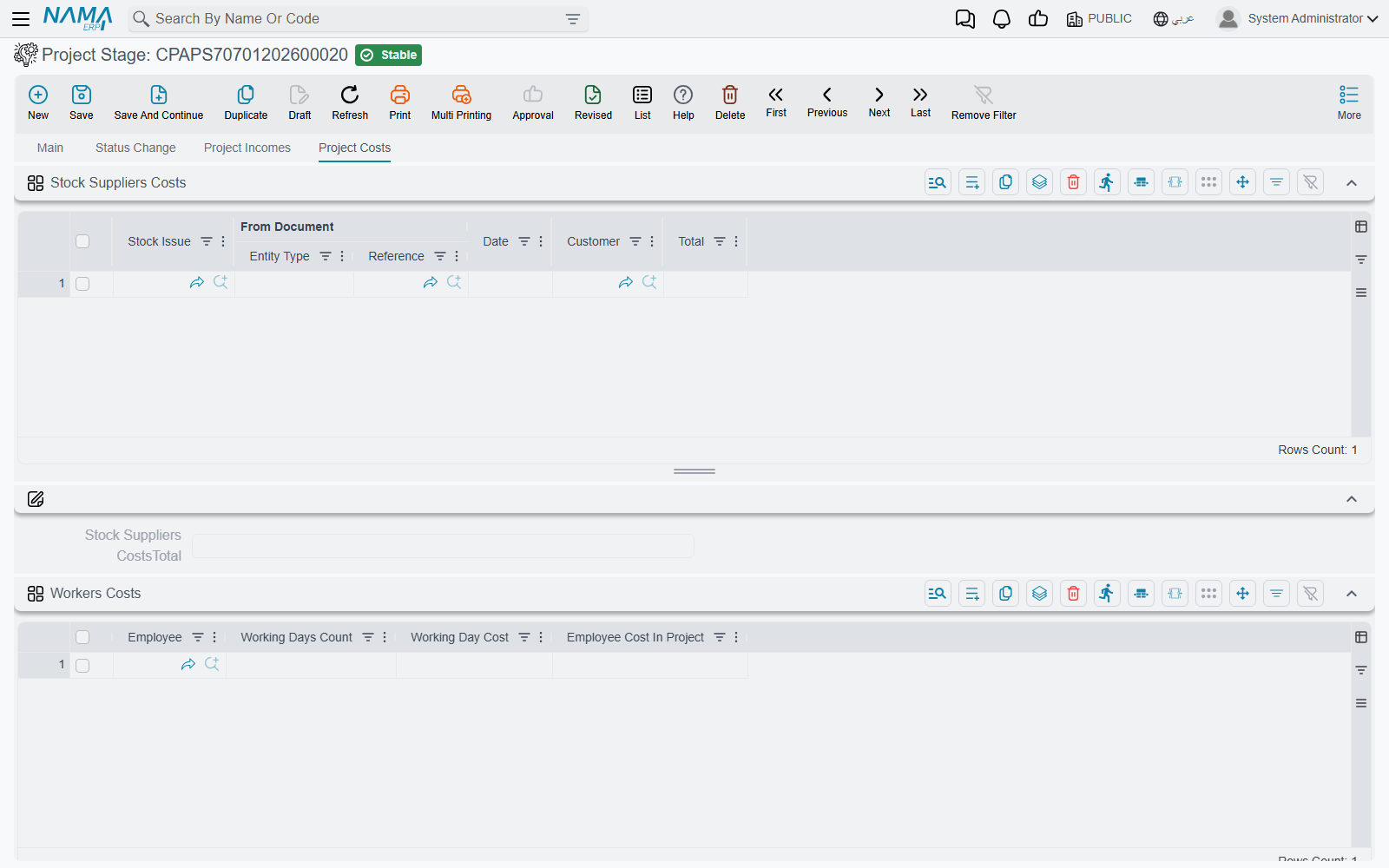Check row 1 in Stock Suppliers Costs

(x=82, y=284)
